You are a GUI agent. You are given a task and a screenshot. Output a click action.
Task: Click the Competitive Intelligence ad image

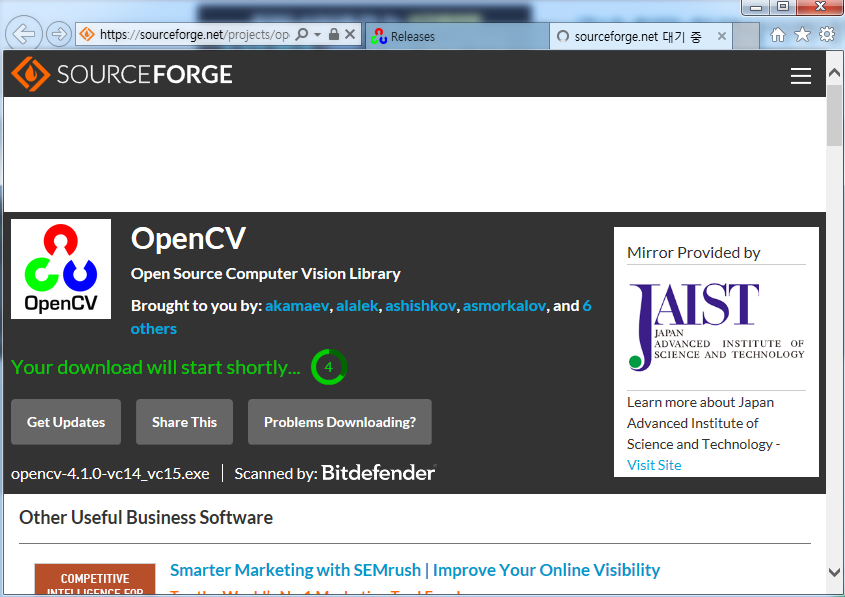pyautogui.click(x=95, y=580)
